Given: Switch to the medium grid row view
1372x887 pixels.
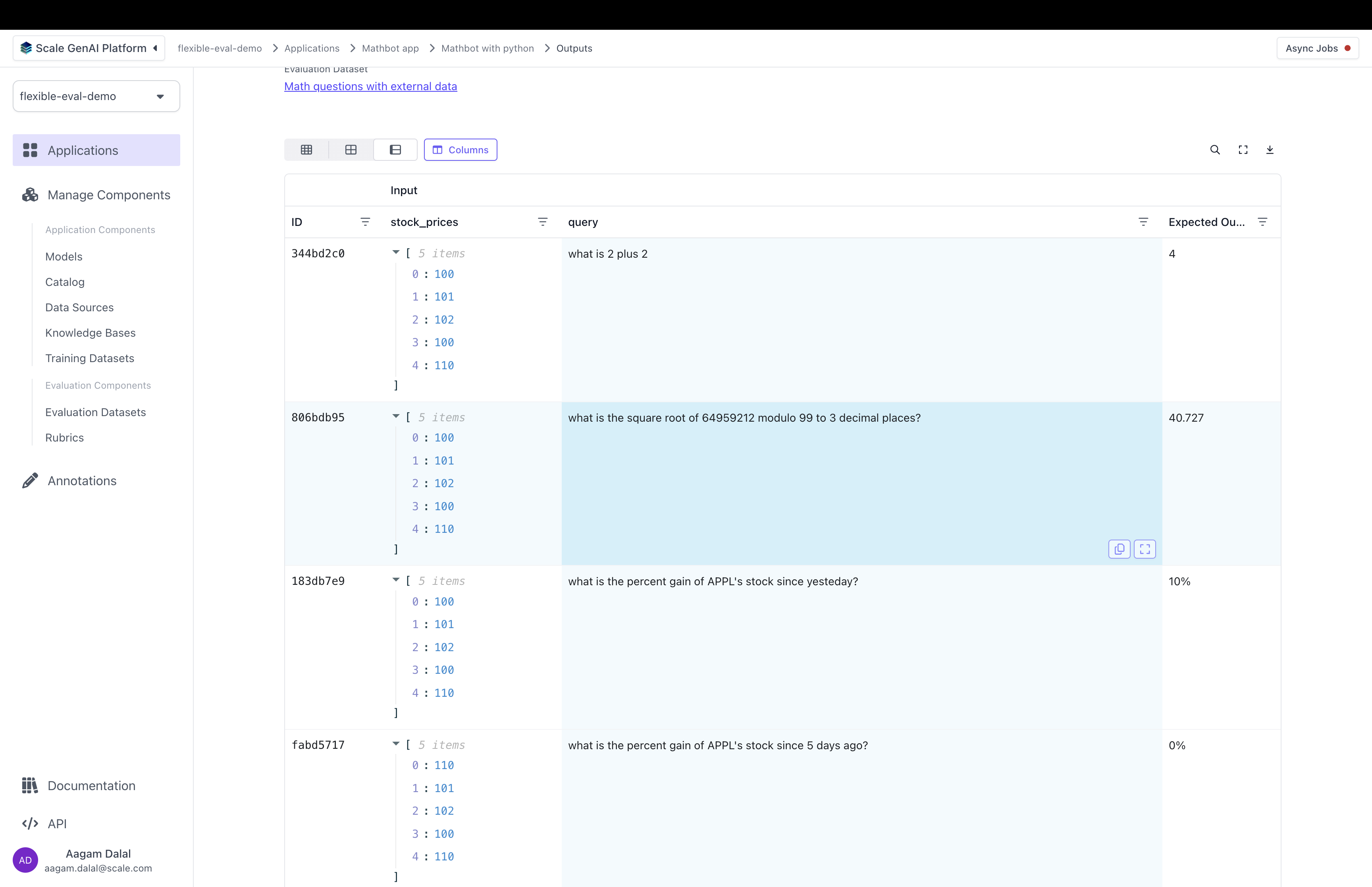Looking at the screenshot, I should tap(351, 150).
